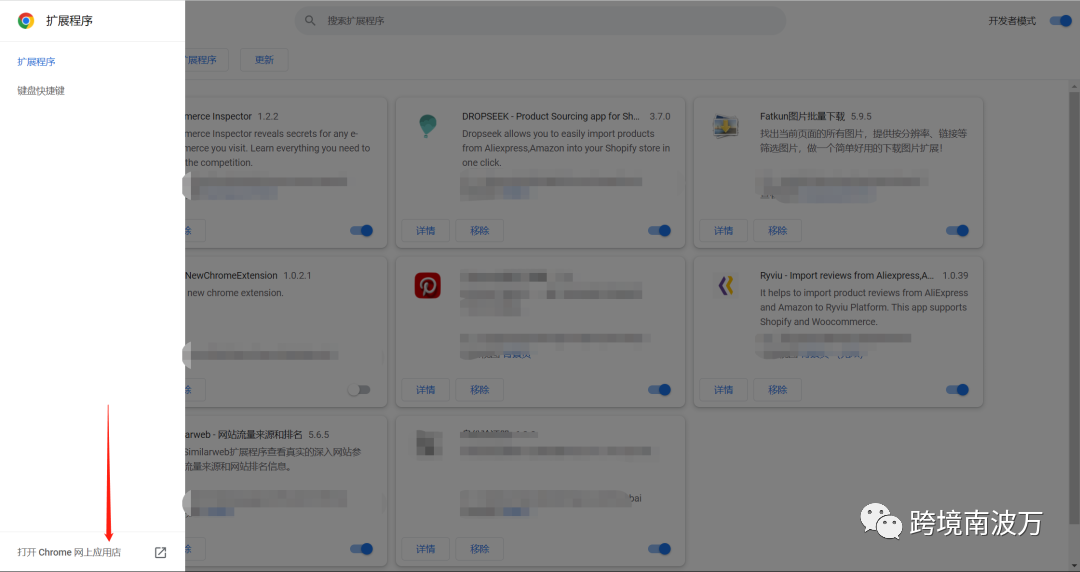Click the Ryviu - Import reviews title text
The image size is (1080, 572).
click(x=847, y=276)
